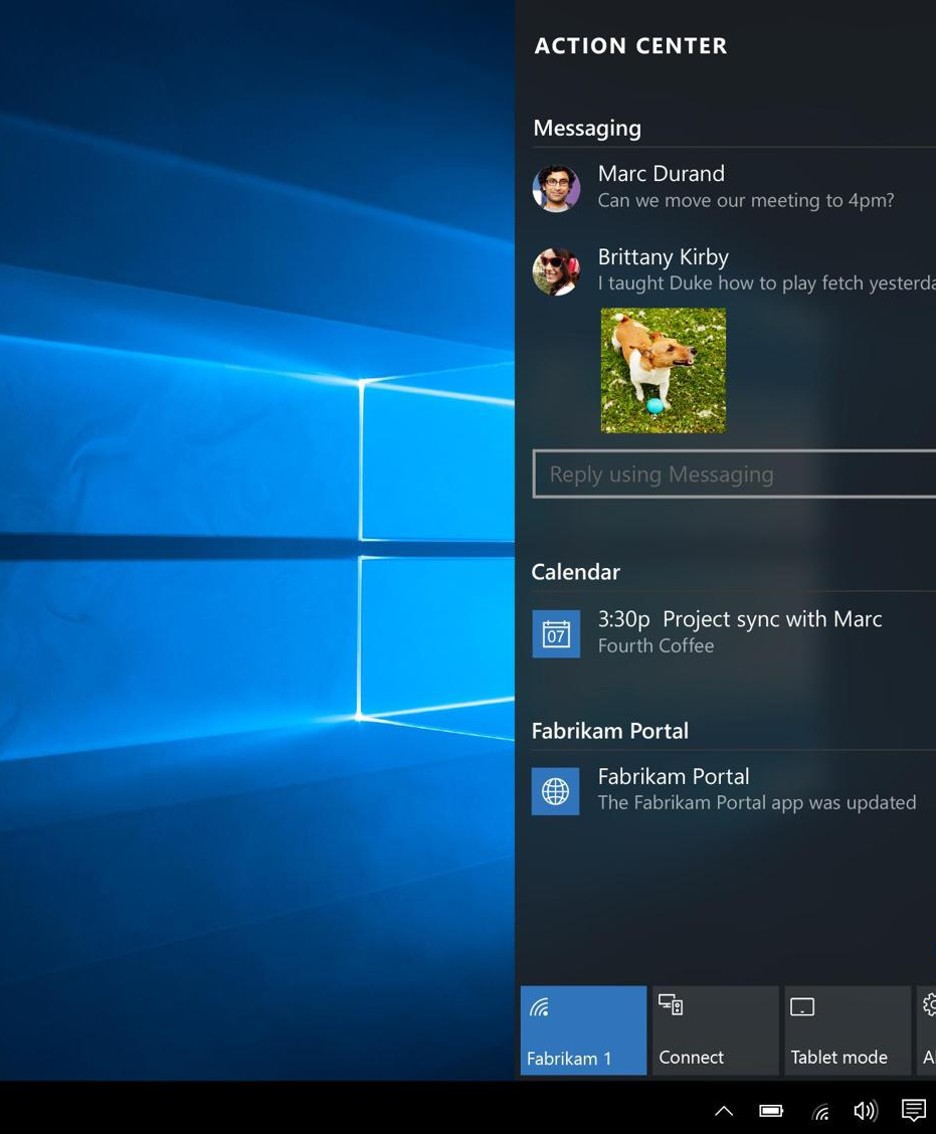The width and height of the screenshot is (936, 1134).
Task: Click the ACTION CENTER title
Action: 631,46
